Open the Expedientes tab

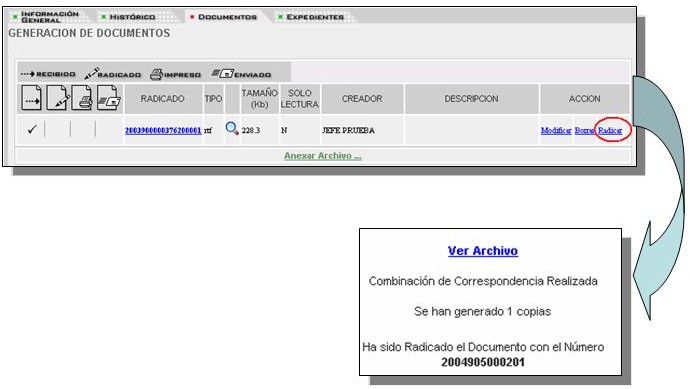[x=315, y=17]
